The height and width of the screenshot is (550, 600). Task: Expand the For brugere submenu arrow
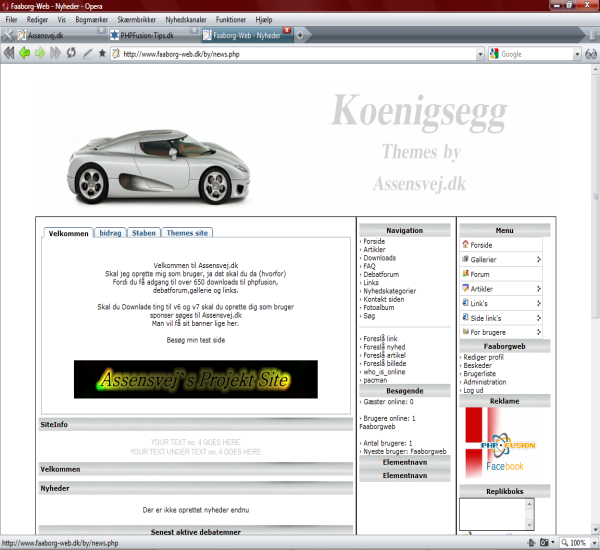pyautogui.click(x=538, y=332)
